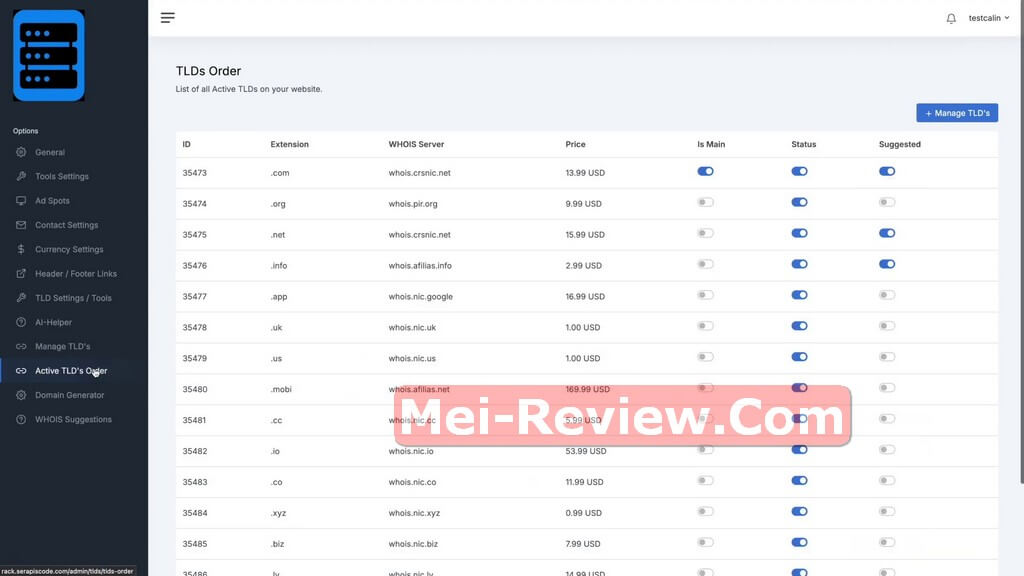Screen dimensions: 1024x576
Task: Click the WHOIS Suggestions question icon
Action: [21, 419]
